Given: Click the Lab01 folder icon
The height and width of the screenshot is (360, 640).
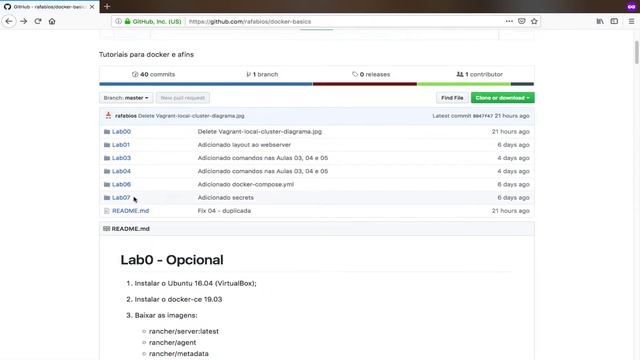Looking at the screenshot, I should 107,145.
